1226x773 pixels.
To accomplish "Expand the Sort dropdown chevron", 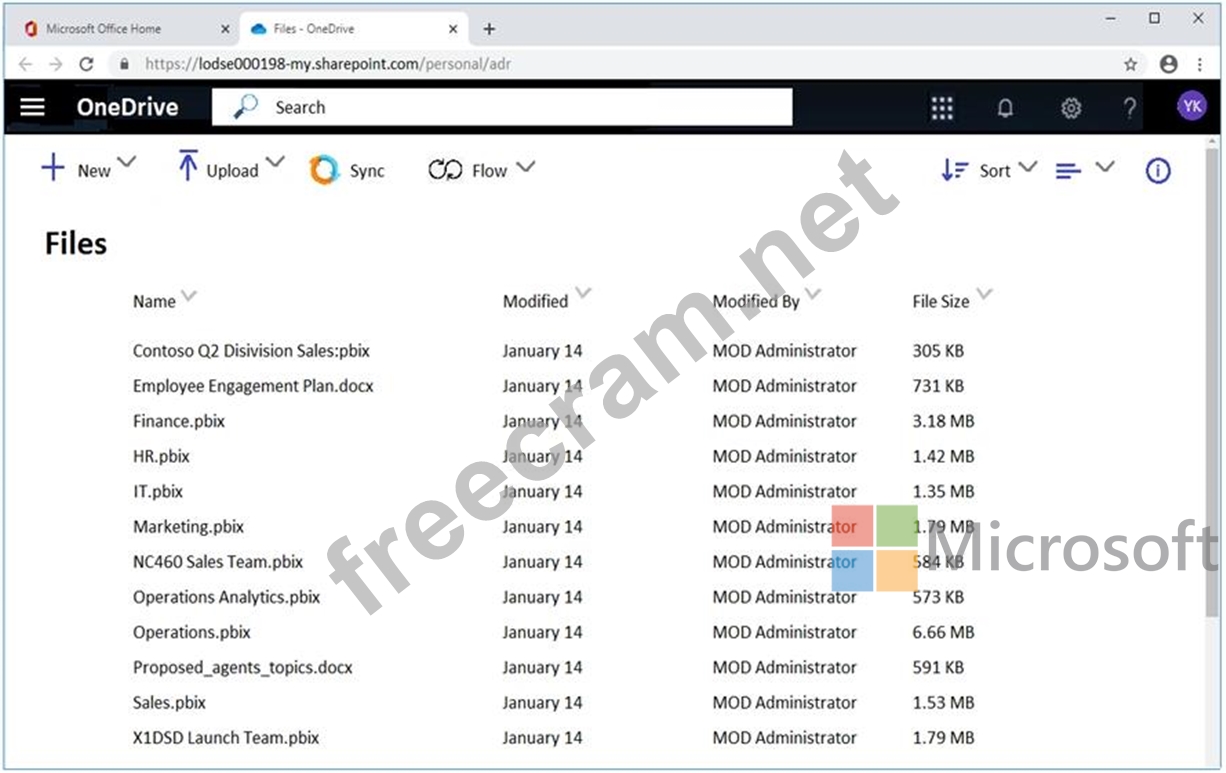I will coord(1027,167).
